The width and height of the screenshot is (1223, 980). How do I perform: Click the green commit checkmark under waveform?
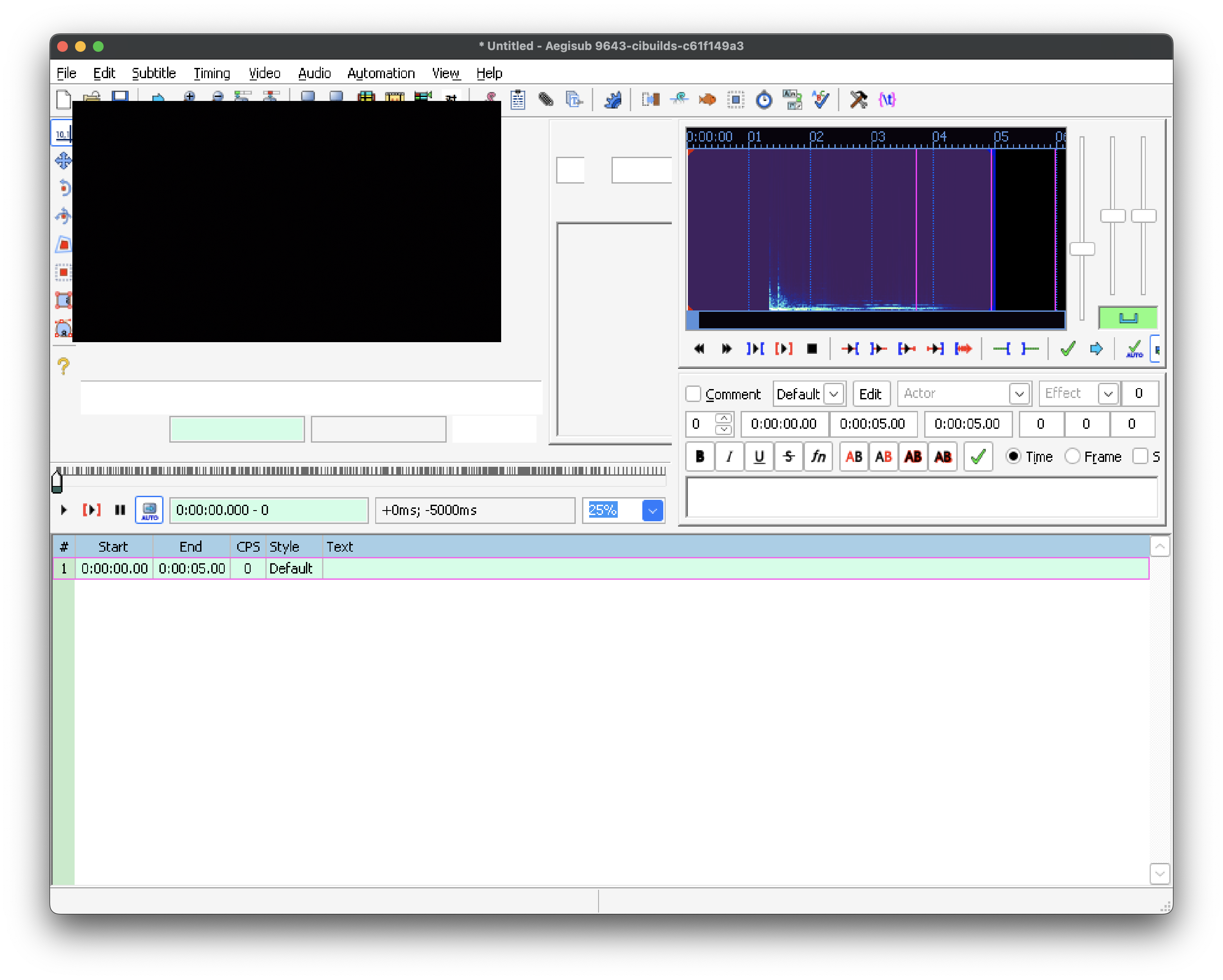click(1068, 349)
